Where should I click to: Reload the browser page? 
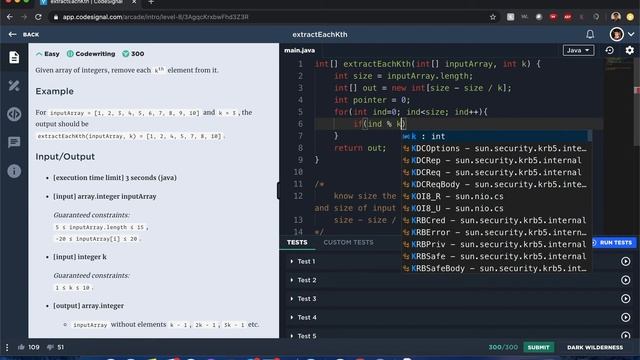pyautogui.click(x=38, y=17)
